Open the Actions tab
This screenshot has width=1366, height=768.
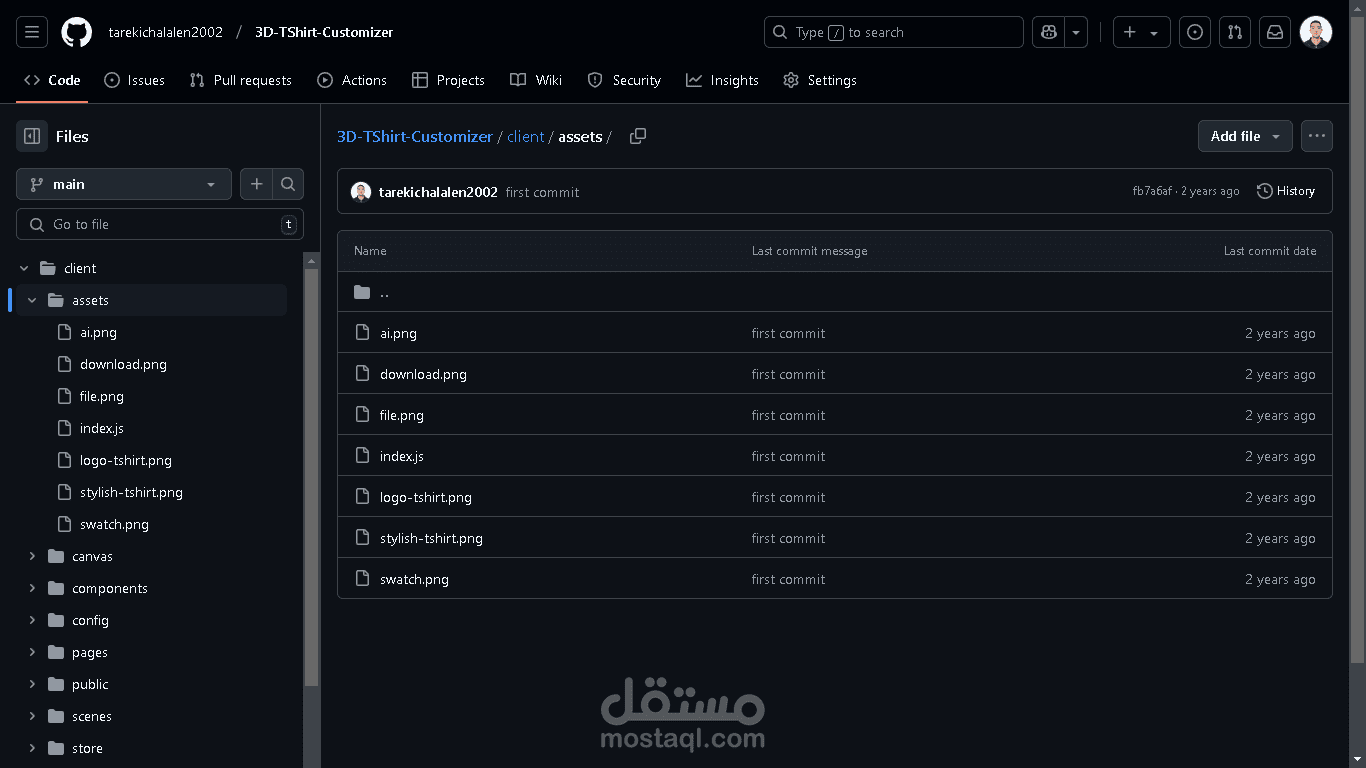[x=352, y=80]
